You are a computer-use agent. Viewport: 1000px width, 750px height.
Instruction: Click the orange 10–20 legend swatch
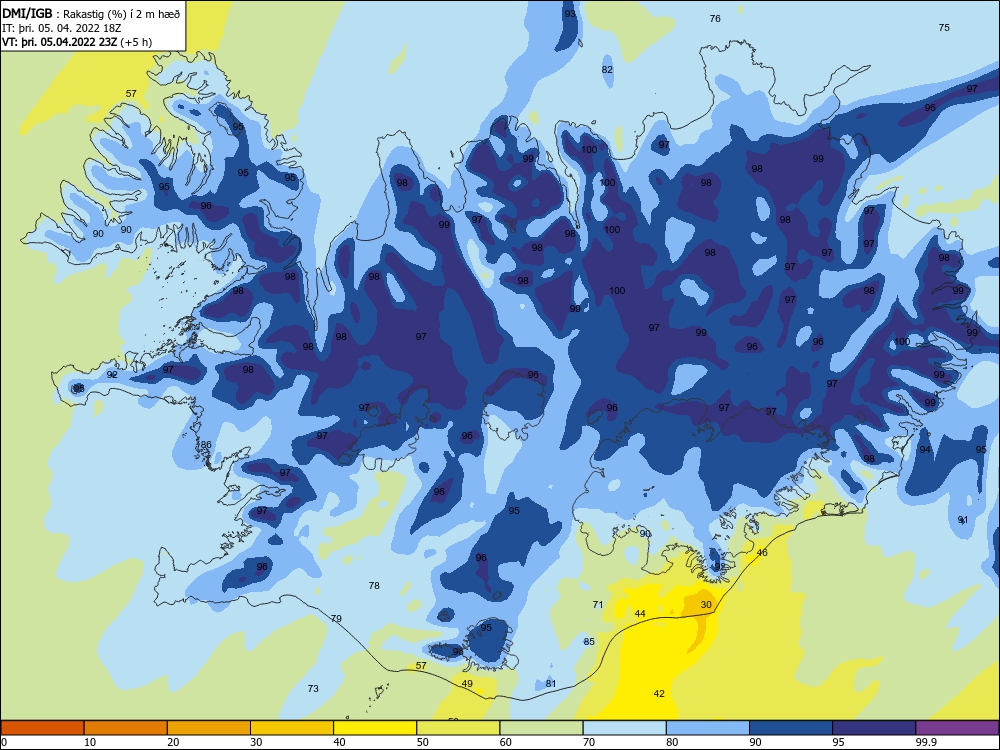tap(126, 728)
